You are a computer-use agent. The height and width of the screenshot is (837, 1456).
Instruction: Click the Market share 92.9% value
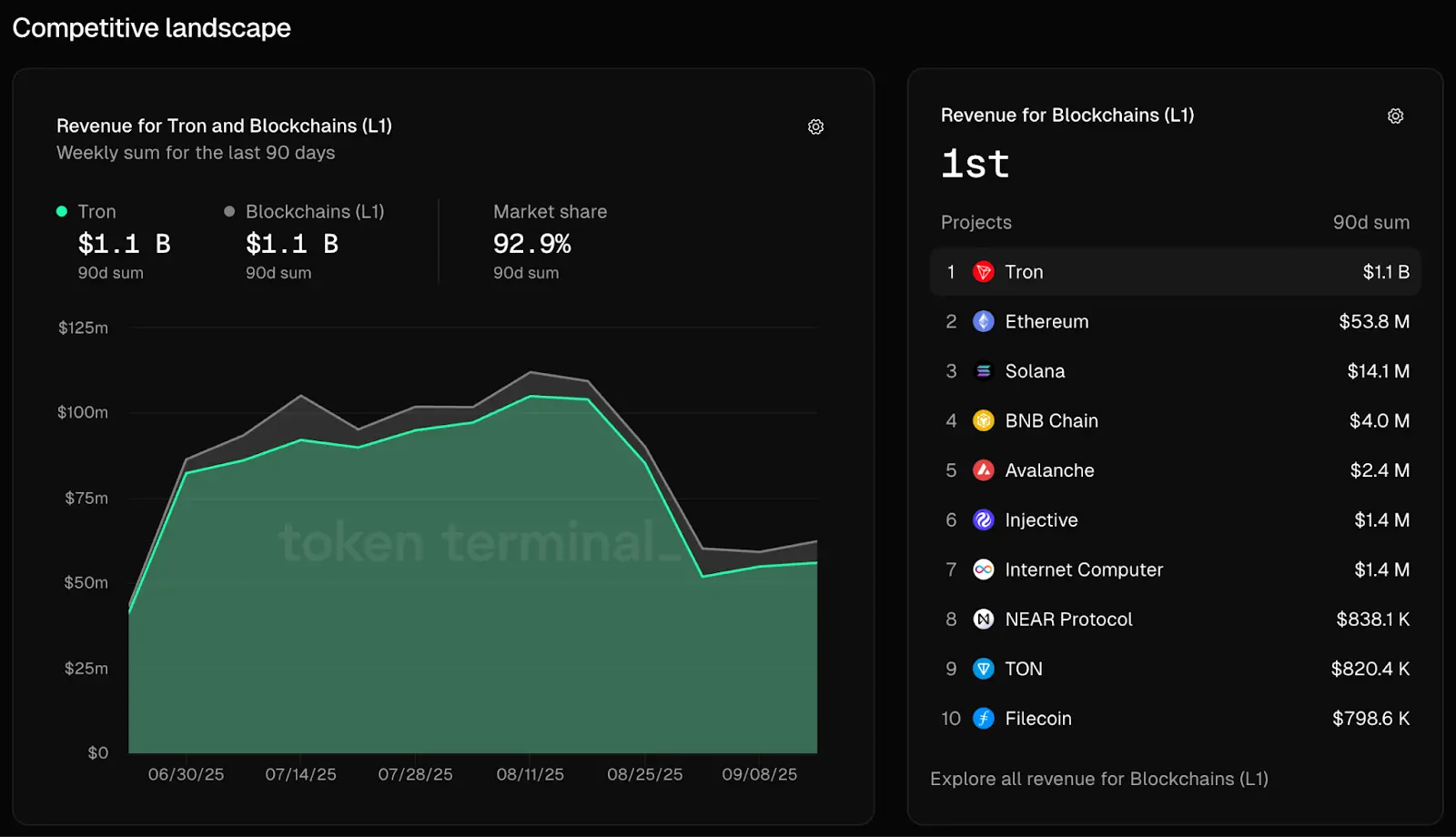pyautogui.click(x=531, y=244)
